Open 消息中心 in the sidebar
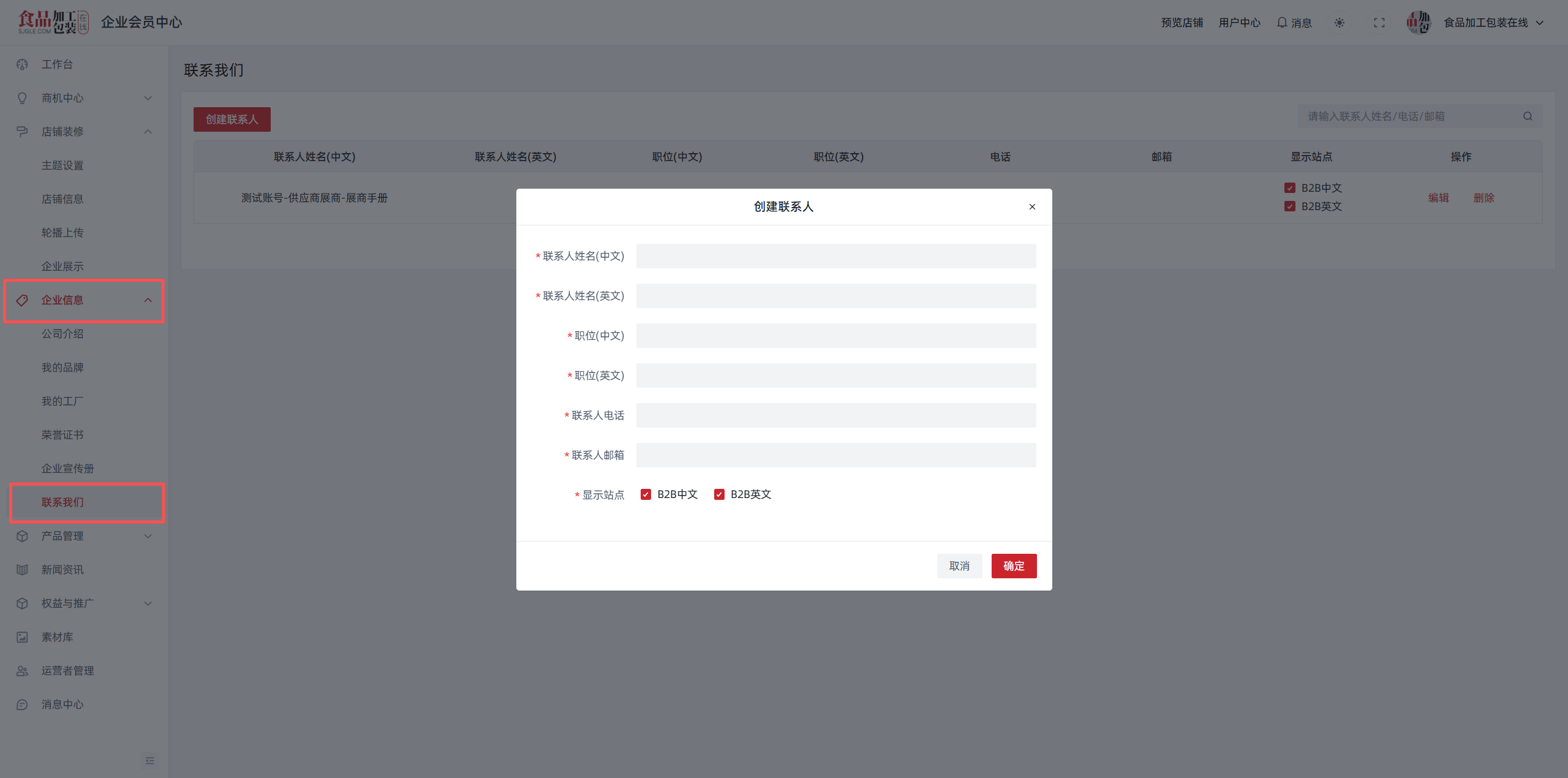The height and width of the screenshot is (778, 1568). tap(62, 704)
